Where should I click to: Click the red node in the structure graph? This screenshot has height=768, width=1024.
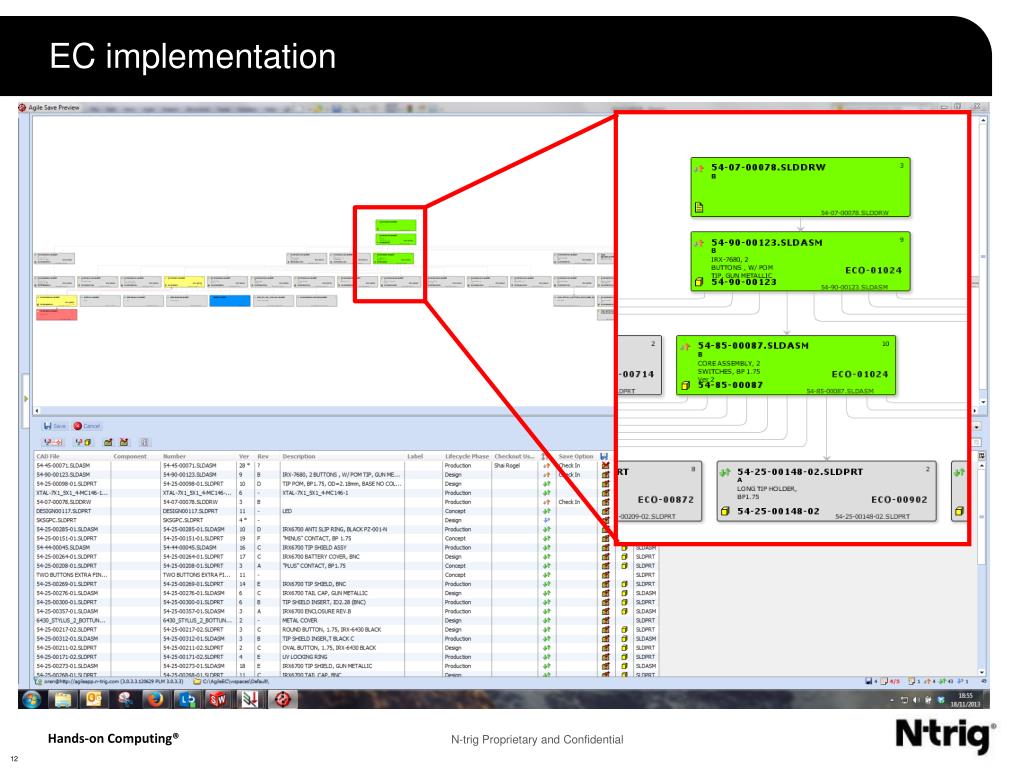coord(57,315)
